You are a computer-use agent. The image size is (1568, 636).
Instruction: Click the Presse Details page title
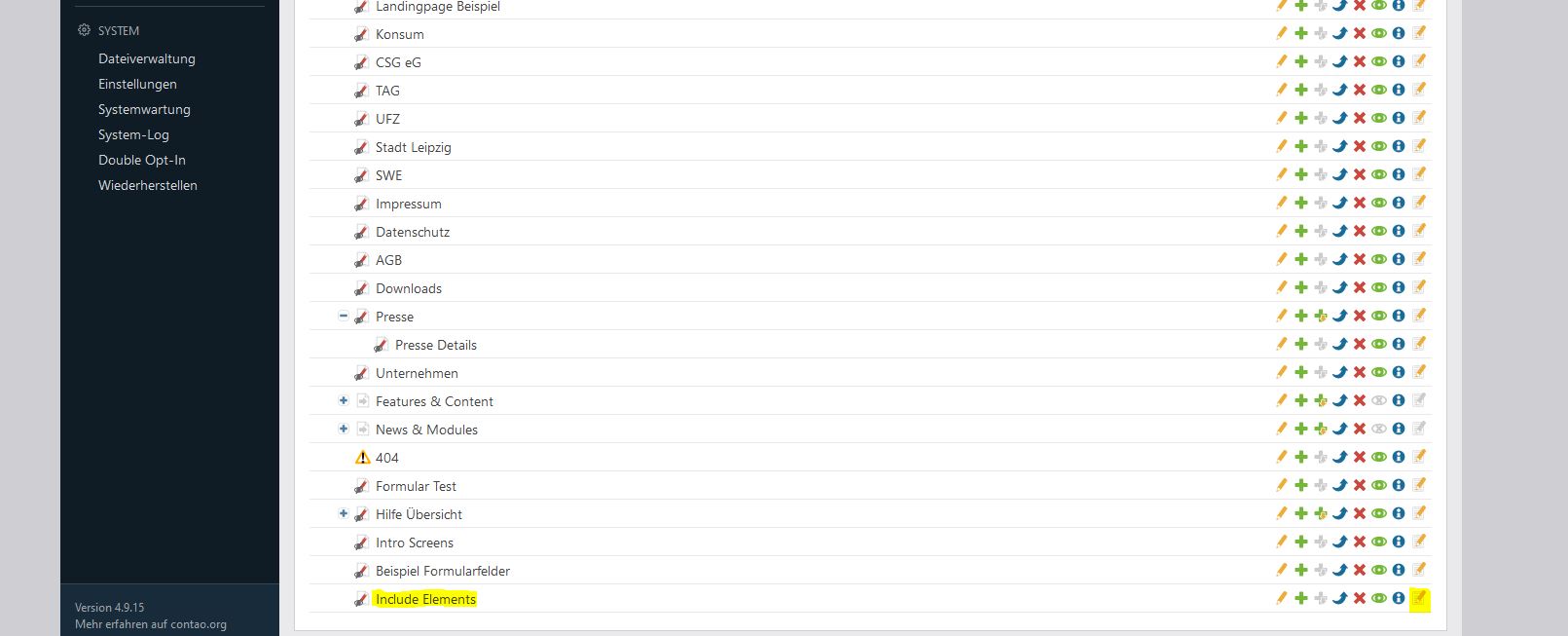[x=435, y=345]
